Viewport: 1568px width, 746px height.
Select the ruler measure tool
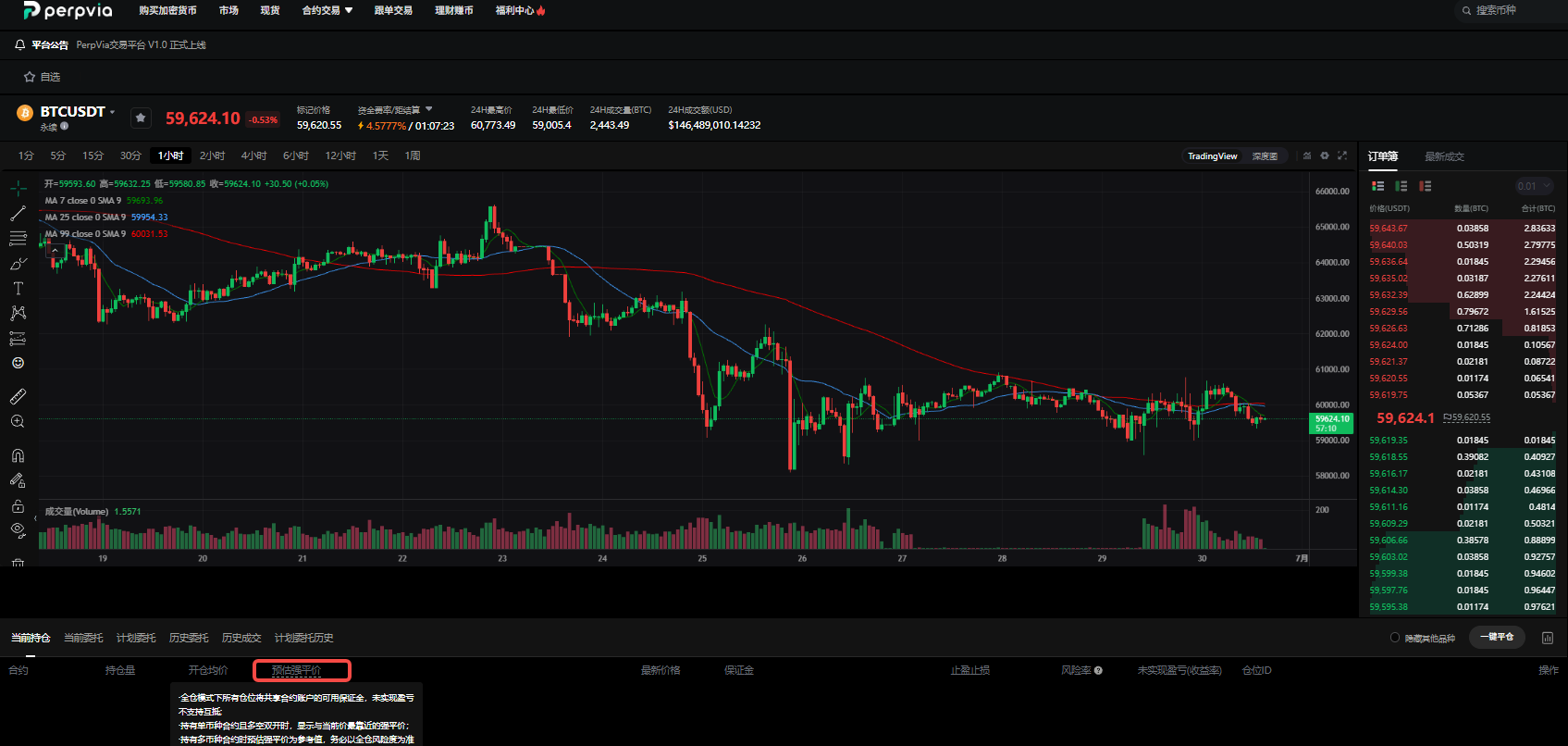click(18, 396)
